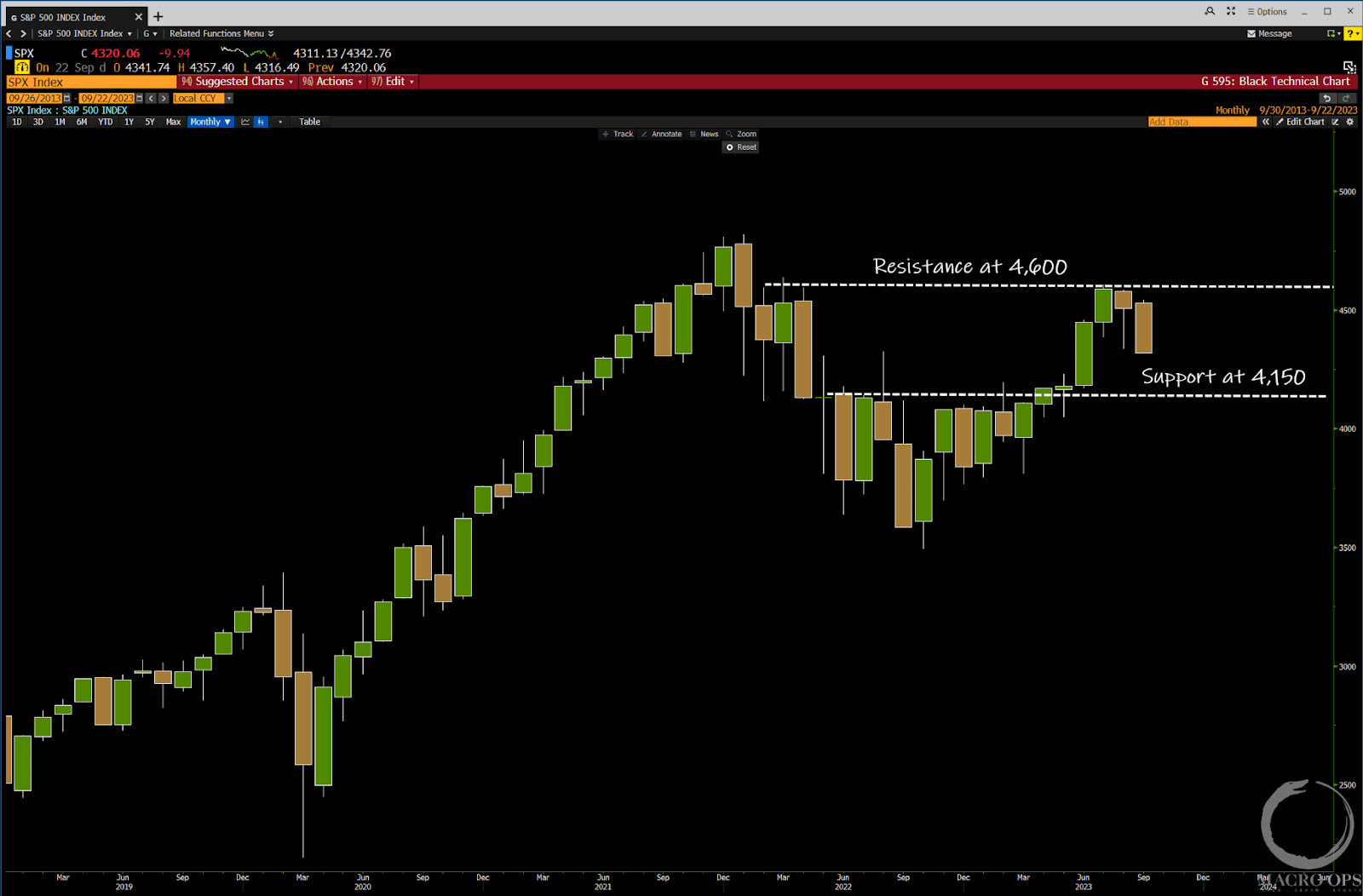Expand the Related Functions Menu

pyautogui.click(x=221, y=33)
